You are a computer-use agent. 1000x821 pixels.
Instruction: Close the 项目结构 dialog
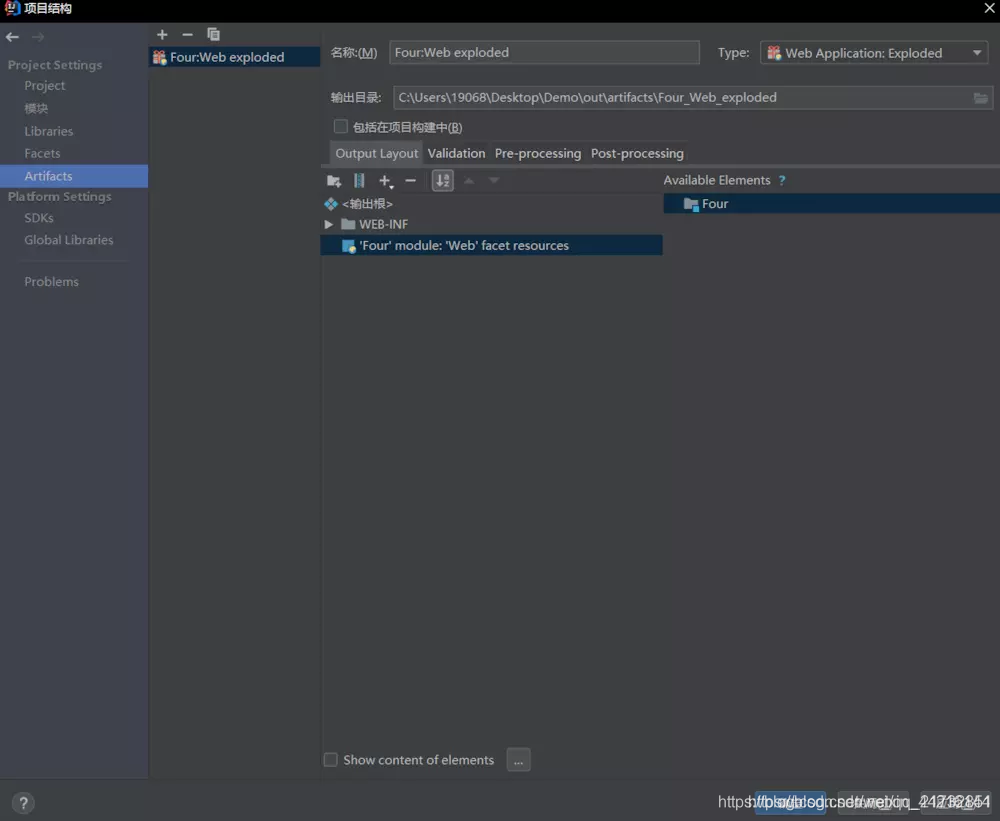pos(989,8)
